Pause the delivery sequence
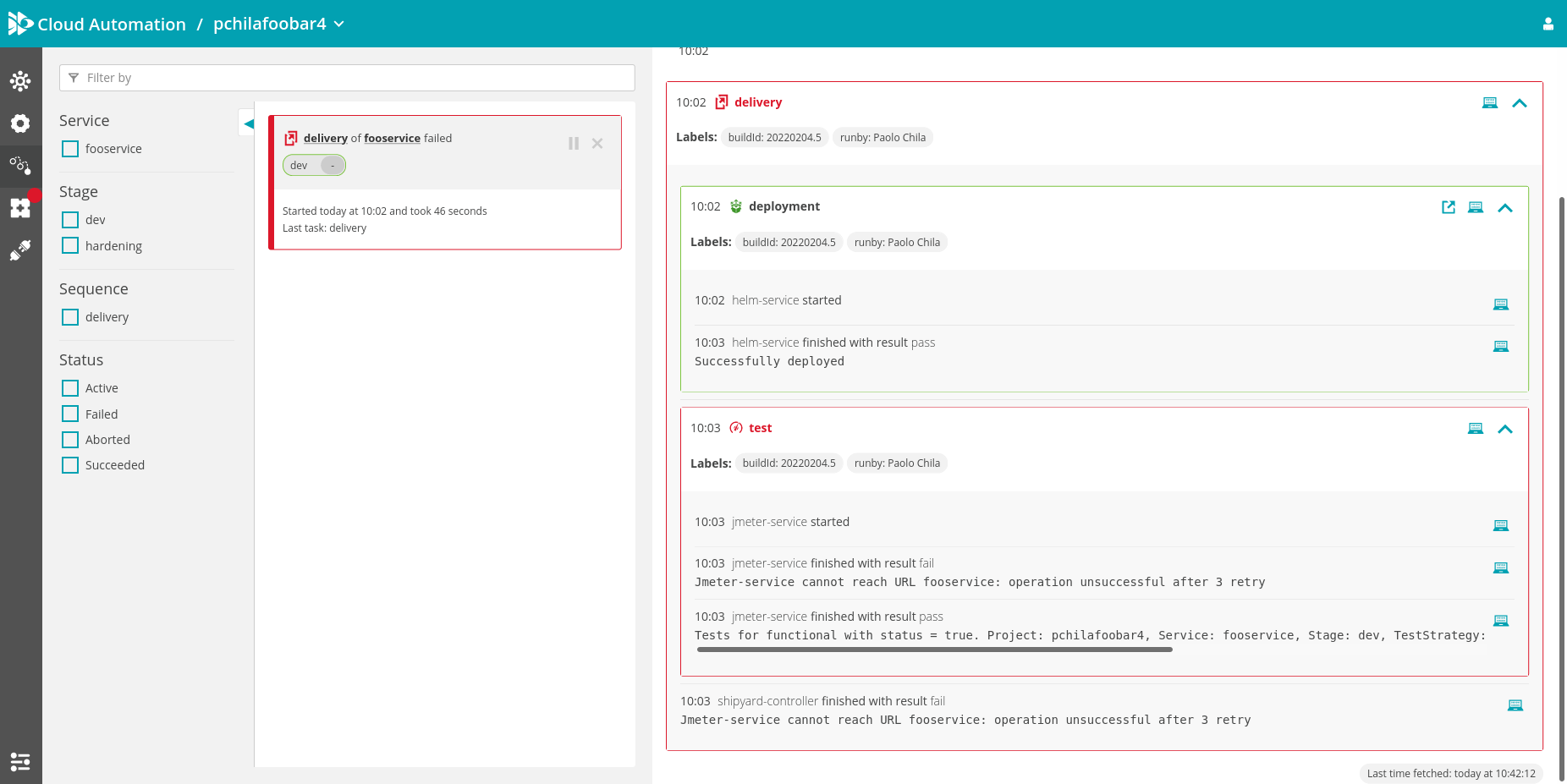1567x784 pixels. (x=574, y=144)
